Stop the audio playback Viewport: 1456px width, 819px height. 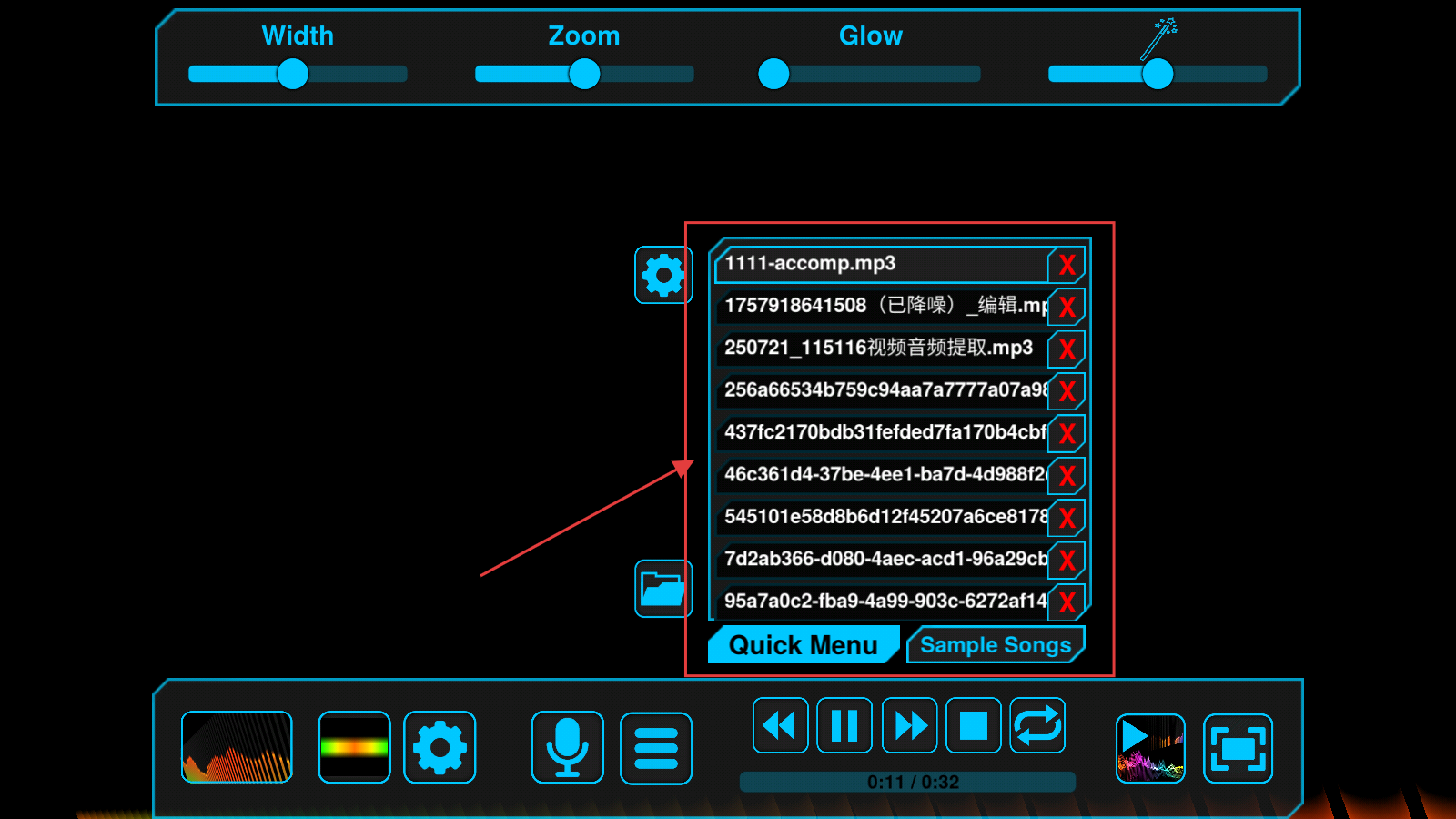tap(973, 725)
